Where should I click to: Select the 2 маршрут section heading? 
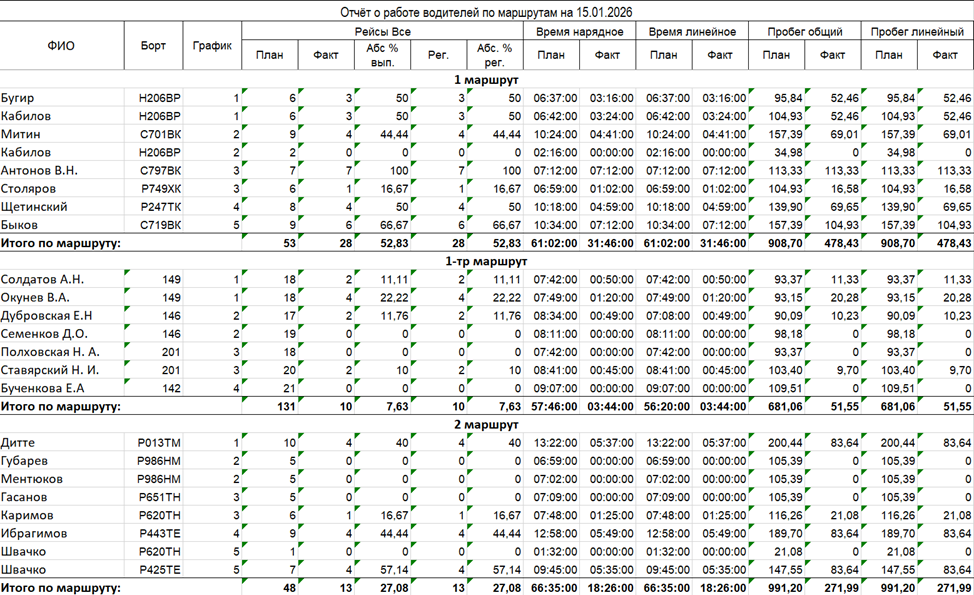[x=487, y=424]
